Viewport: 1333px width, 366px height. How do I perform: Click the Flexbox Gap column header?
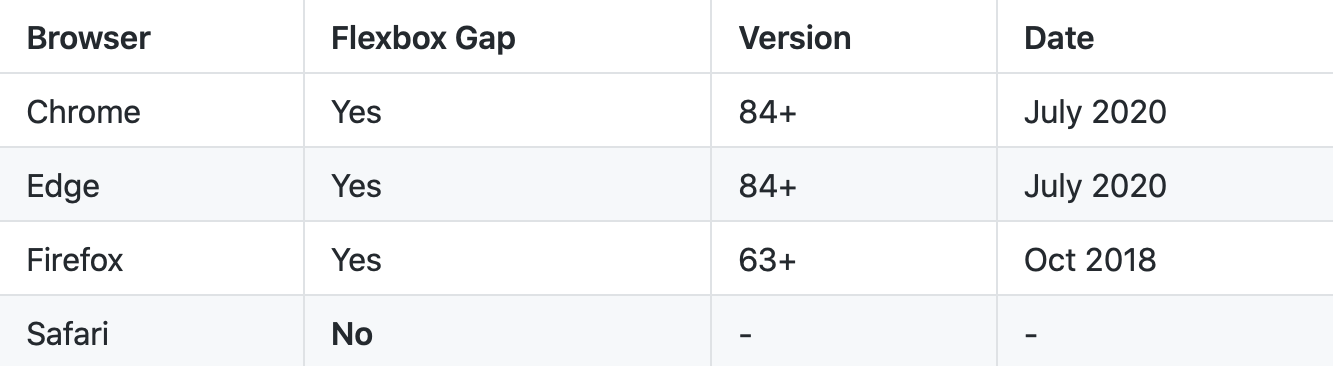(423, 38)
